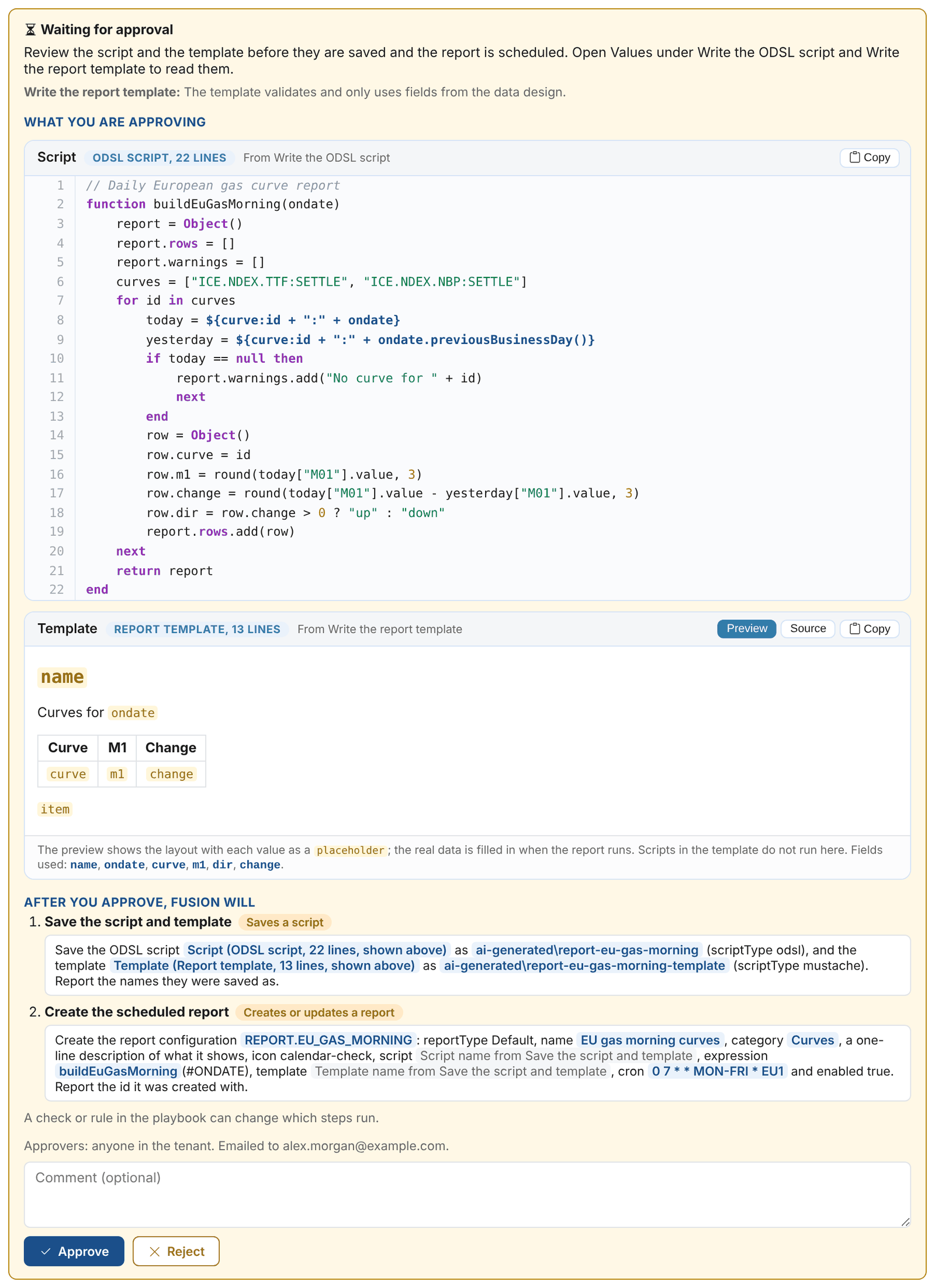The image size is (935, 1288).
Task: Click 'Template name from Save the script and template'
Action: (x=460, y=1071)
